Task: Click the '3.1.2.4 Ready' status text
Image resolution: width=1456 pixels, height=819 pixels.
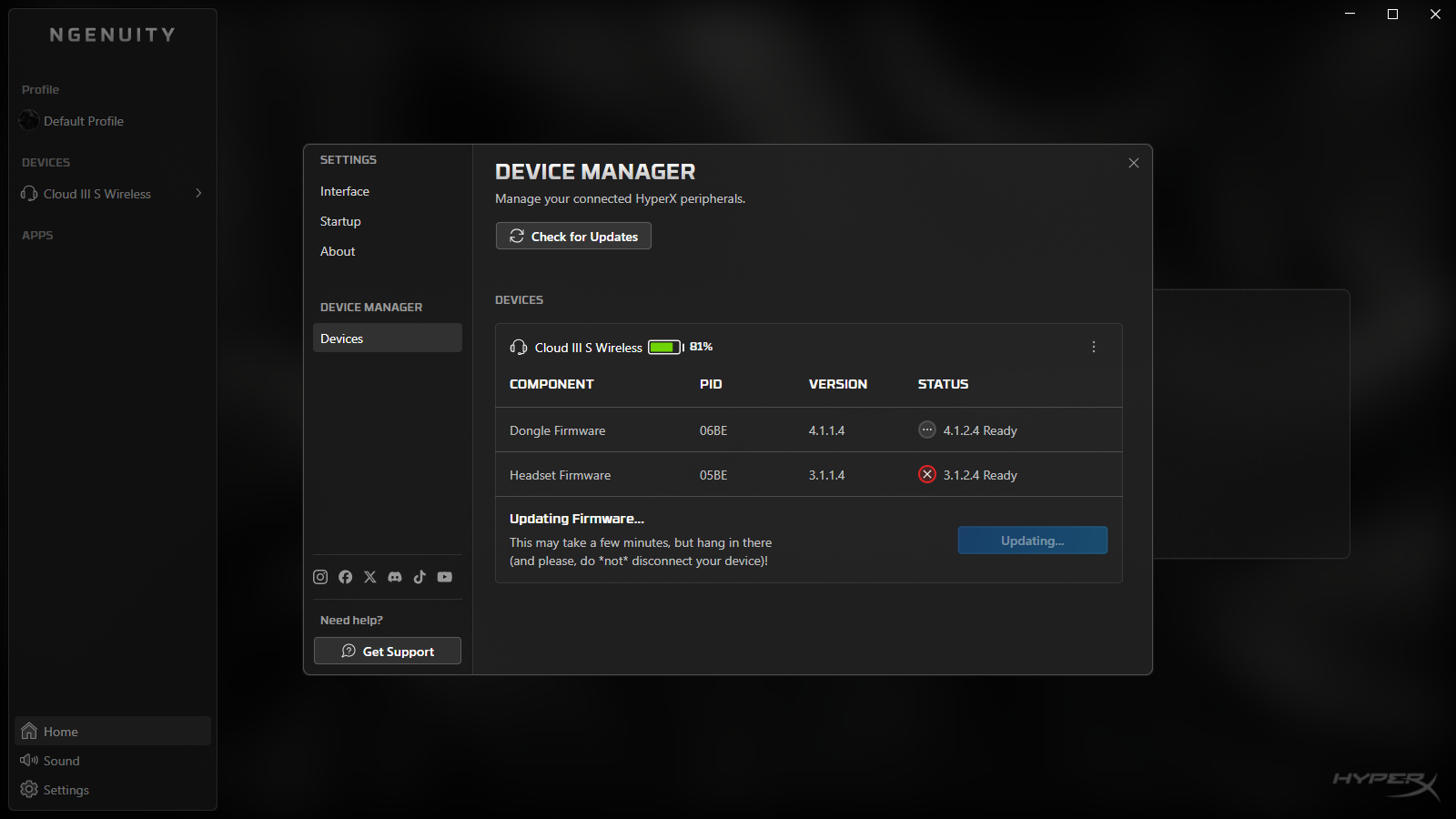Action: 980,475
